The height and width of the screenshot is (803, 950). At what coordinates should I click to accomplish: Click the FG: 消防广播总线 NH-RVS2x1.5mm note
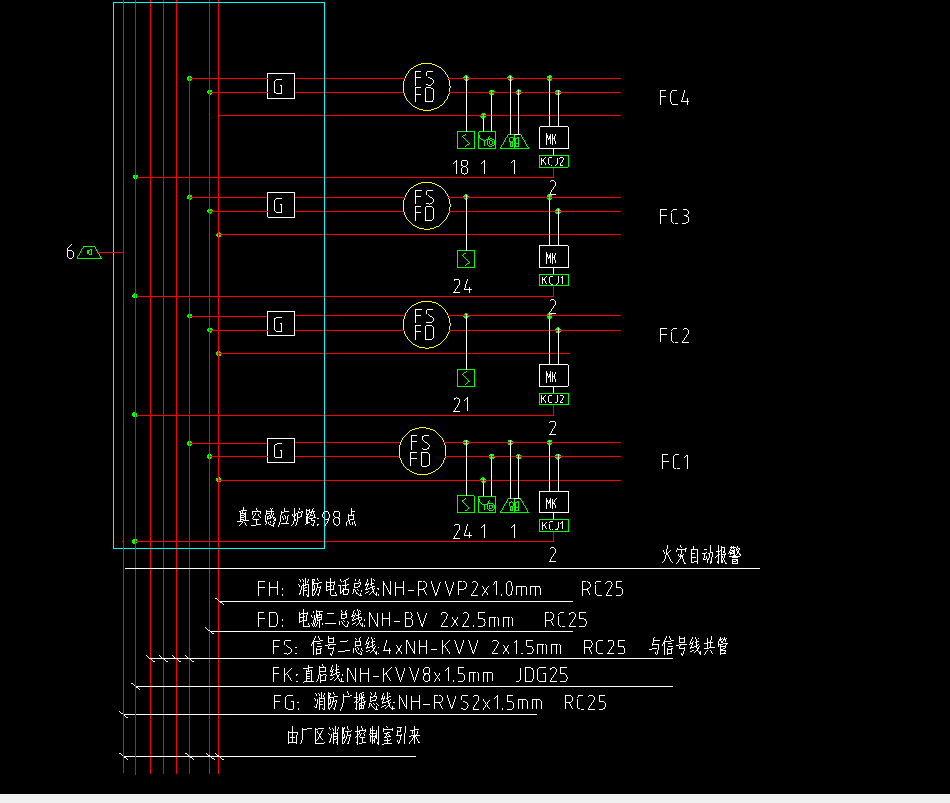click(x=408, y=702)
